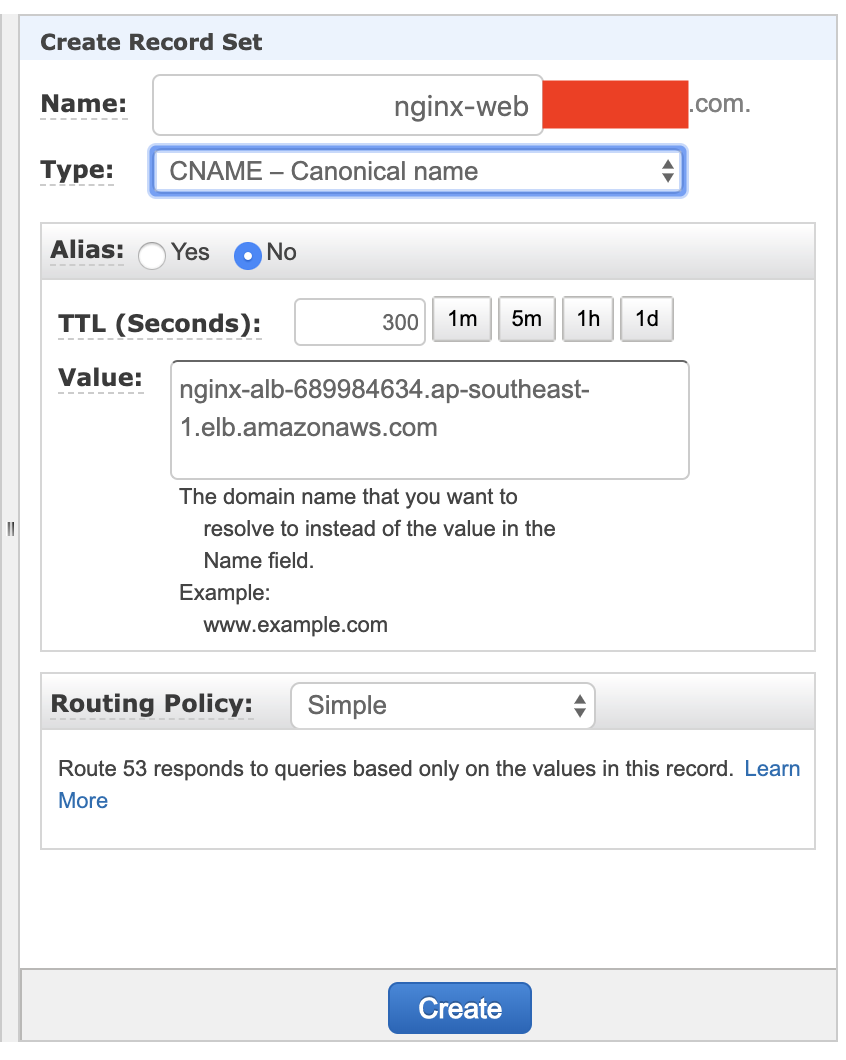Click the Name field label
The height and width of the screenshot is (1060, 846).
83,104
